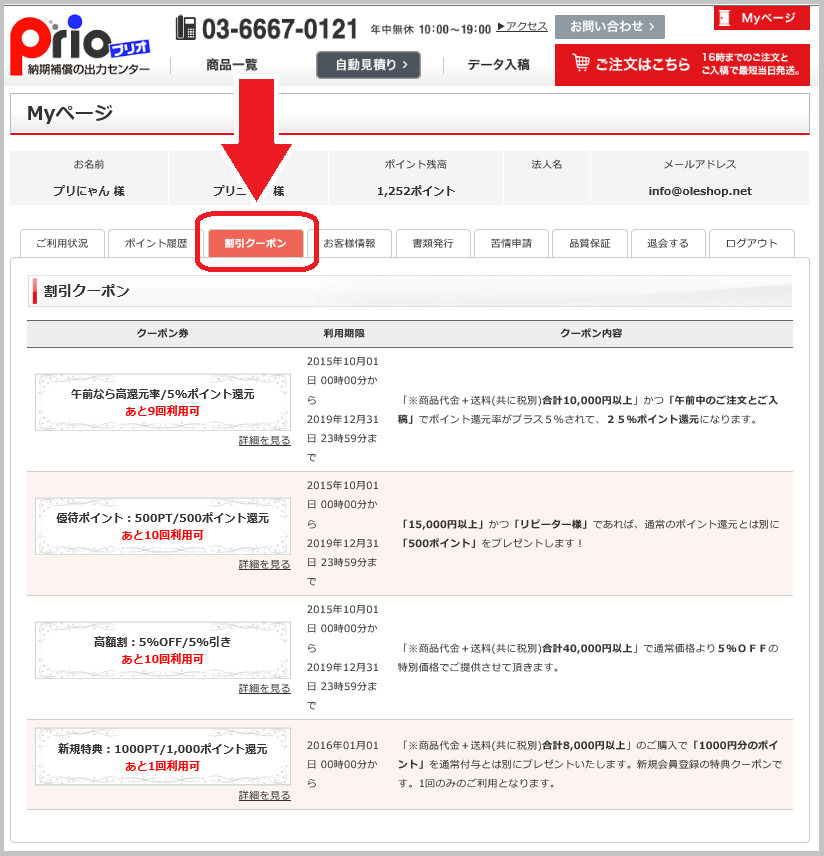Select the 割引クーポン tab
Image resolution: width=824 pixels, height=856 pixels.
(256, 243)
